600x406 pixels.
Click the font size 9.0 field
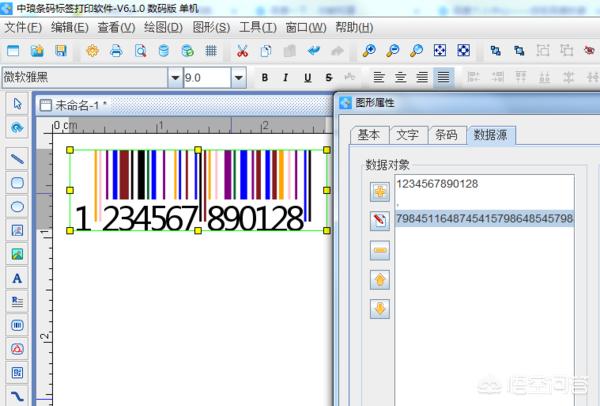pos(207,78)
